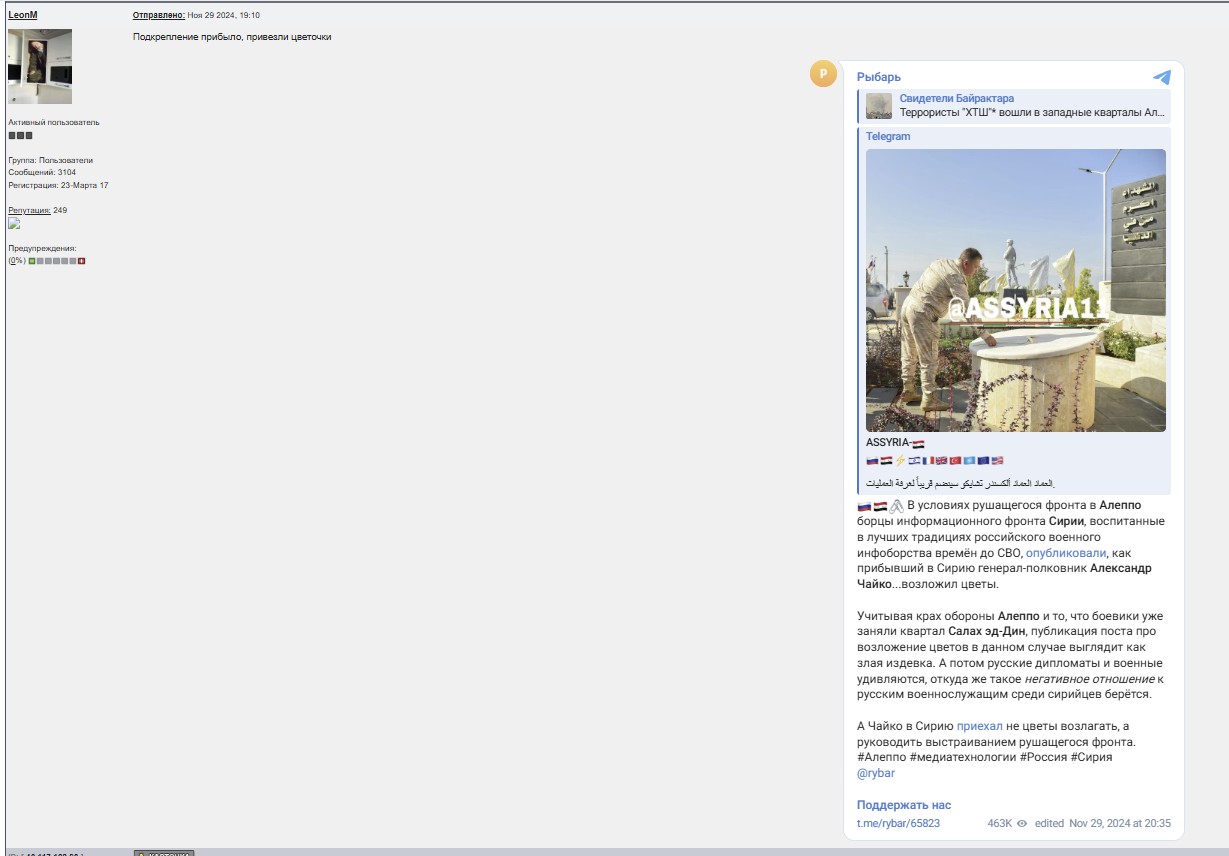Open the Свидетели Байрактара forwarded channel link
1229x856 pixels.
tap(957, 98)
